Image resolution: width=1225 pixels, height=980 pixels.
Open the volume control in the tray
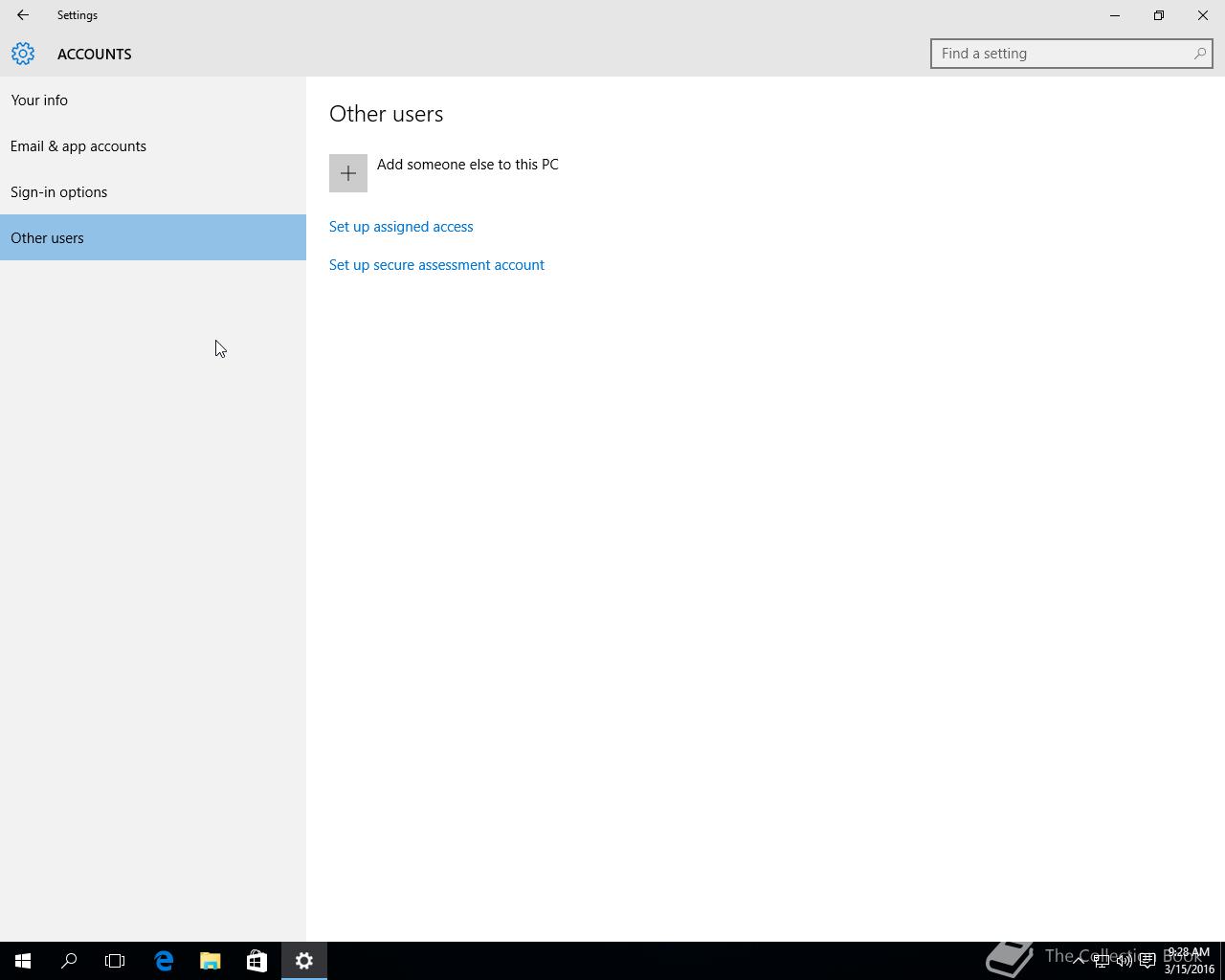pos(1125,961)
